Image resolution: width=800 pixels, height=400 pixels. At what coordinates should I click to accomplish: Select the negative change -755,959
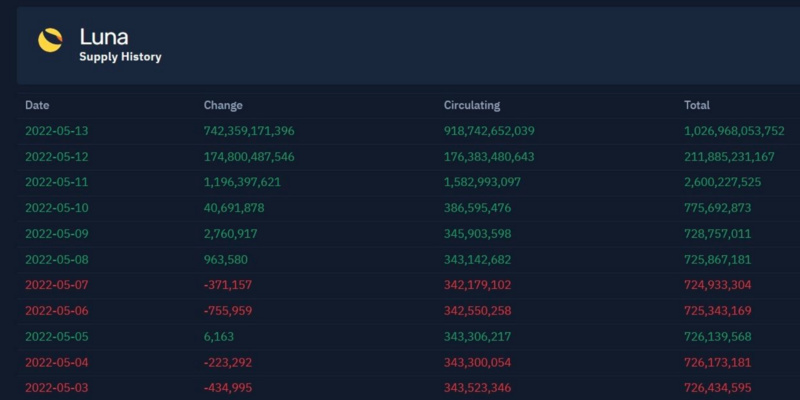(227, 310)
